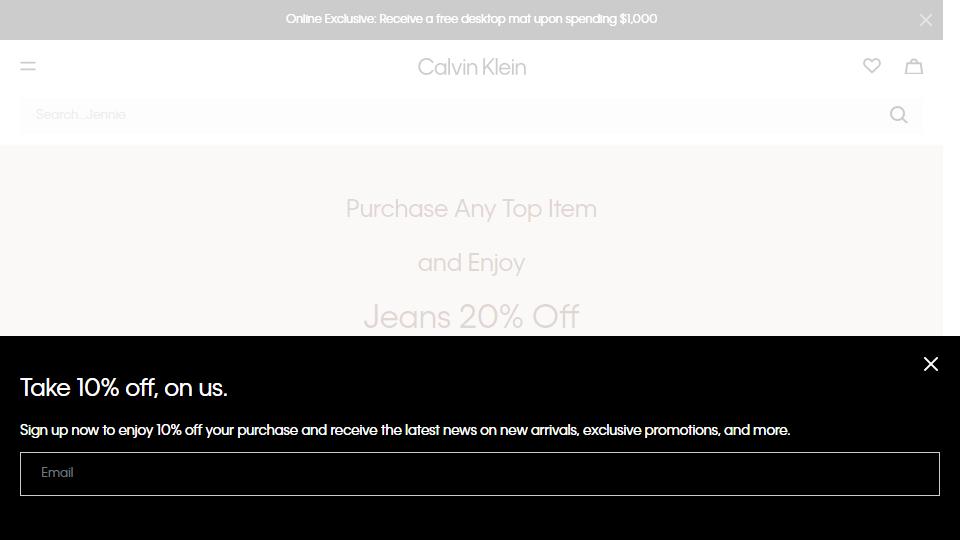Click the sign up description text

click(405, 430)
